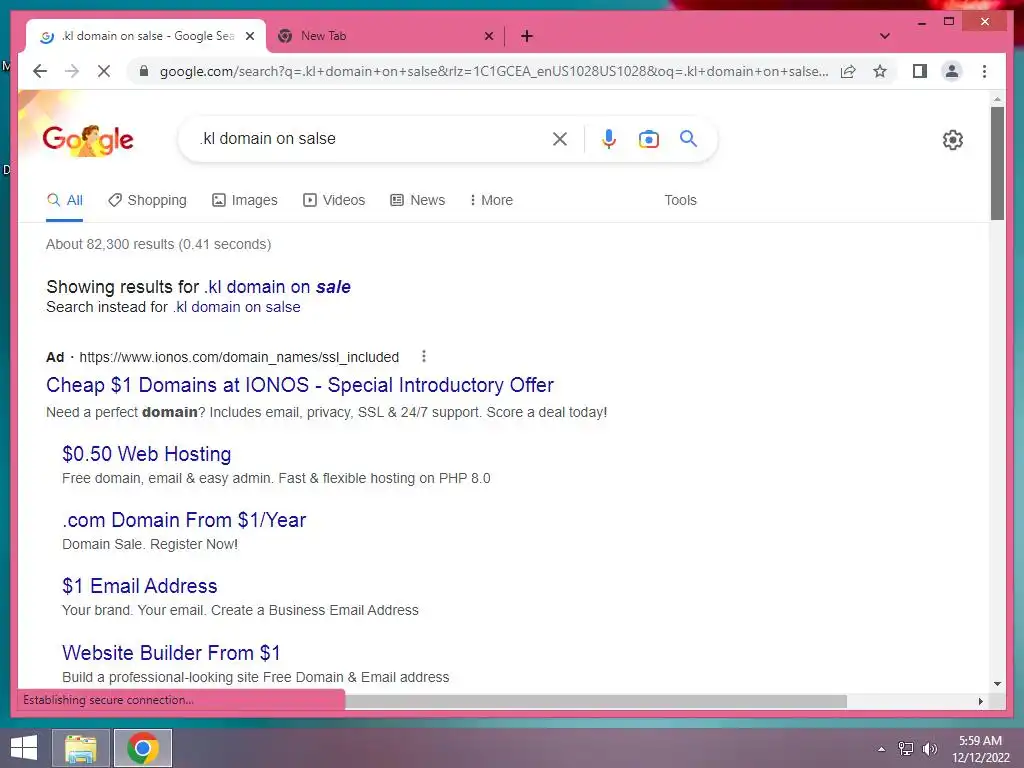Viewport: 1024px width, 768px height.
Task: Click the vertical scrollbar thumb
Action: [997, 163]
